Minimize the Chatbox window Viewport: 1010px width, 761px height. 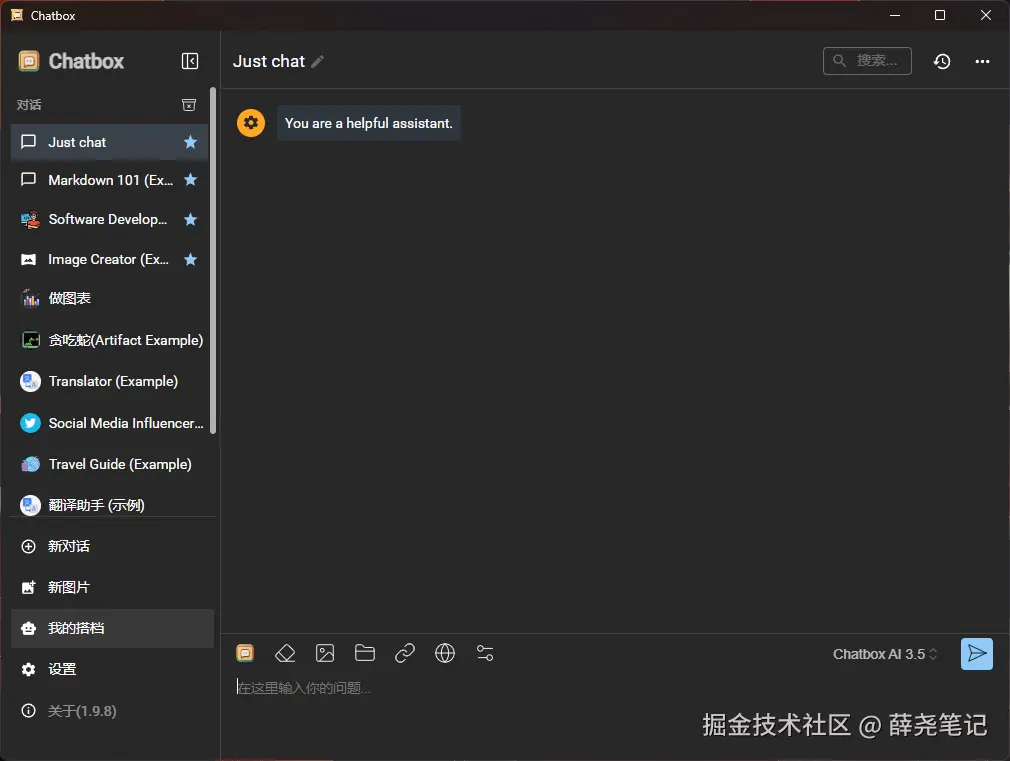click(895, 15)
